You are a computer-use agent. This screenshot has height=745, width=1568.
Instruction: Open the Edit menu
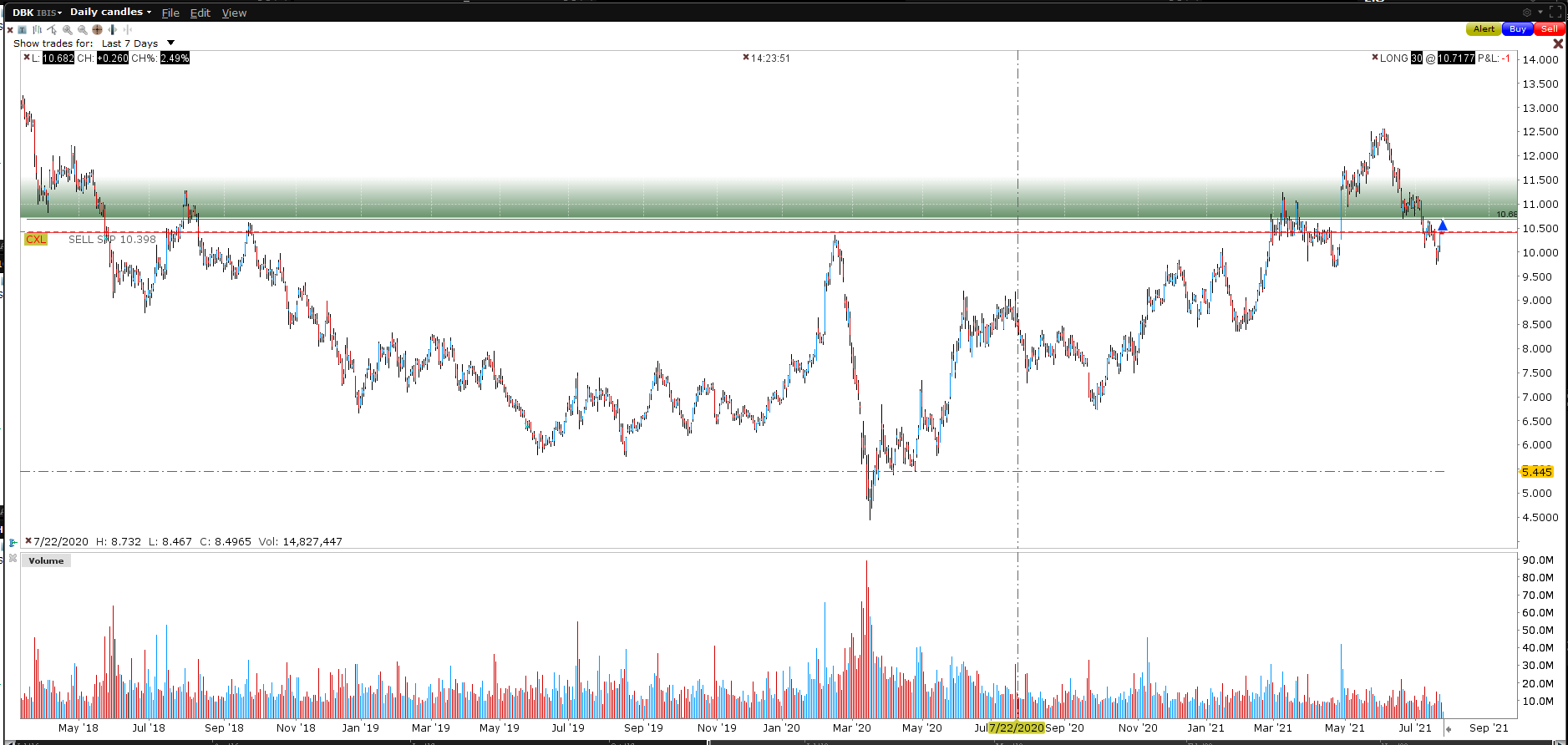click(200, 13)
